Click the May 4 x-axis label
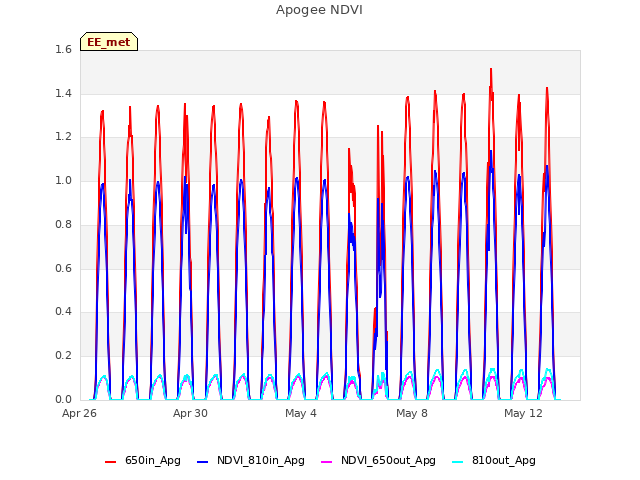Screen dimensions: 640x480 [301, 413]
